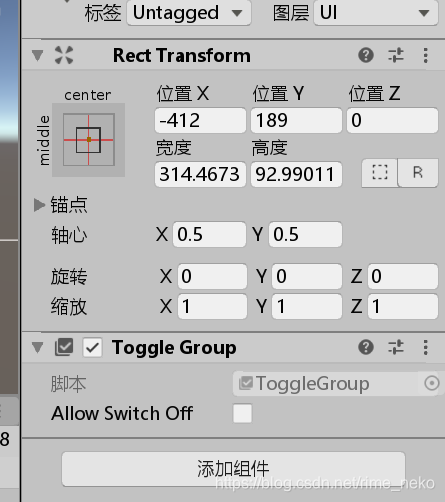Click the 图层 layer label
This screenshot has height=502, width=445.
point(291,13)
